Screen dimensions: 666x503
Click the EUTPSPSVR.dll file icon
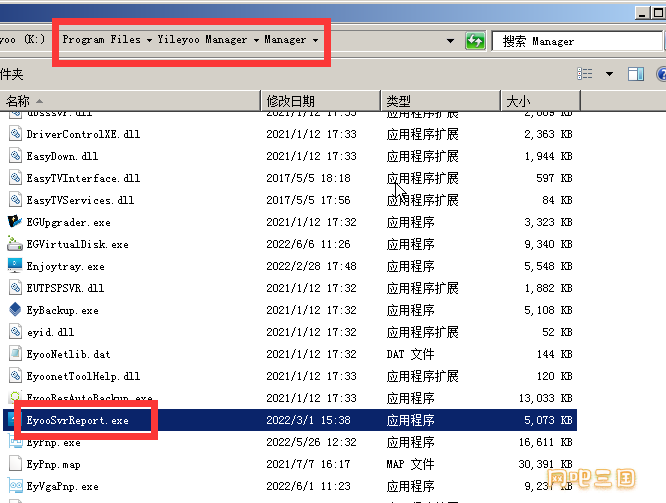coord(15,288)
